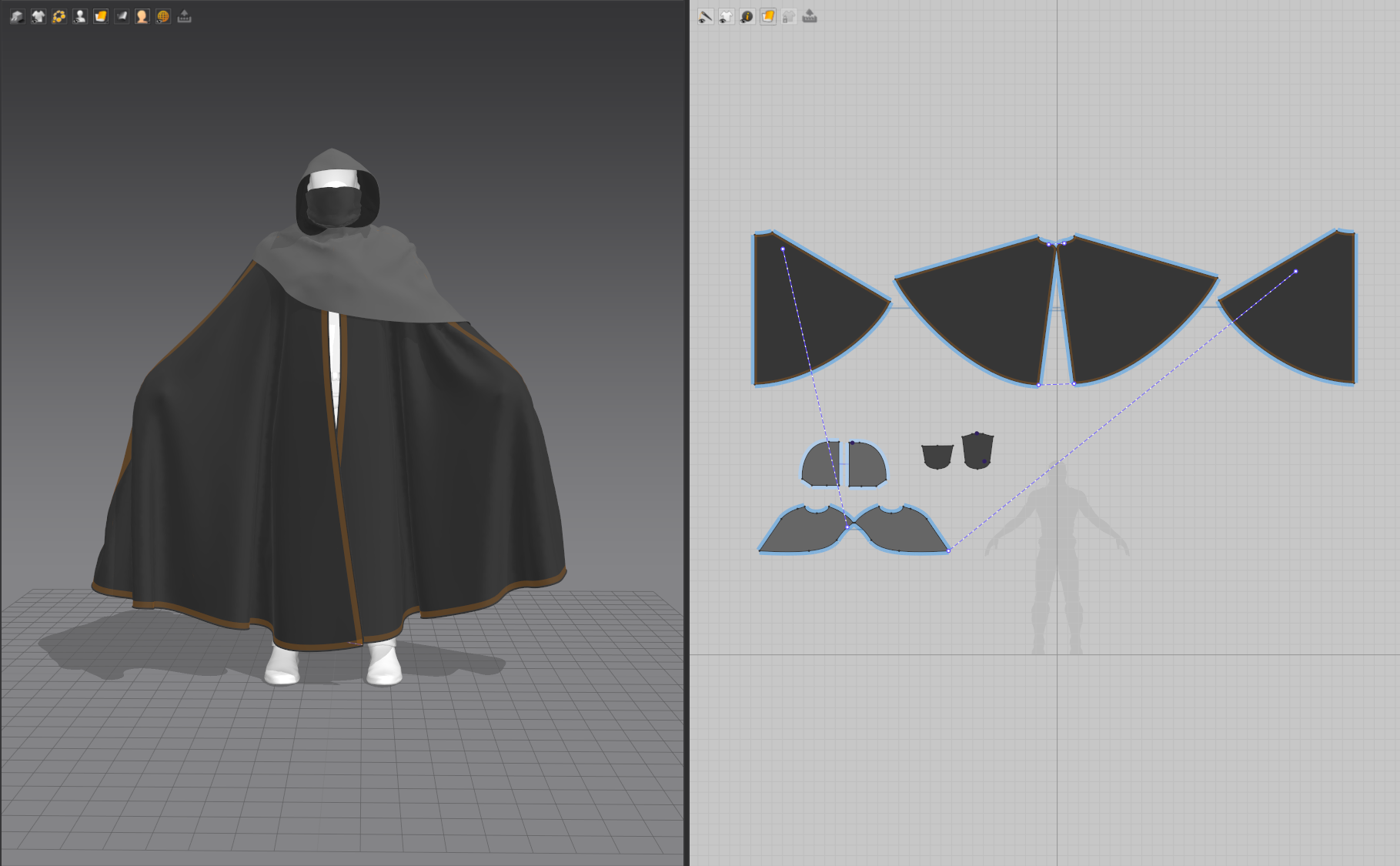This screenshot has width=1400, height=866.
Task: Select the left shoulder cape pattern piece
Action: [x=804, y=531]
